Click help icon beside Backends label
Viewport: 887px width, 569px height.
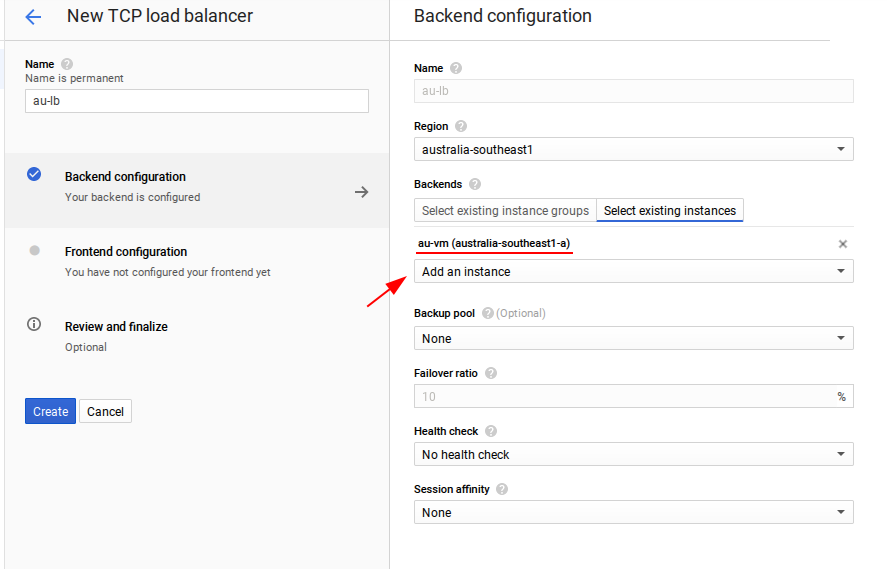point(475,184)
